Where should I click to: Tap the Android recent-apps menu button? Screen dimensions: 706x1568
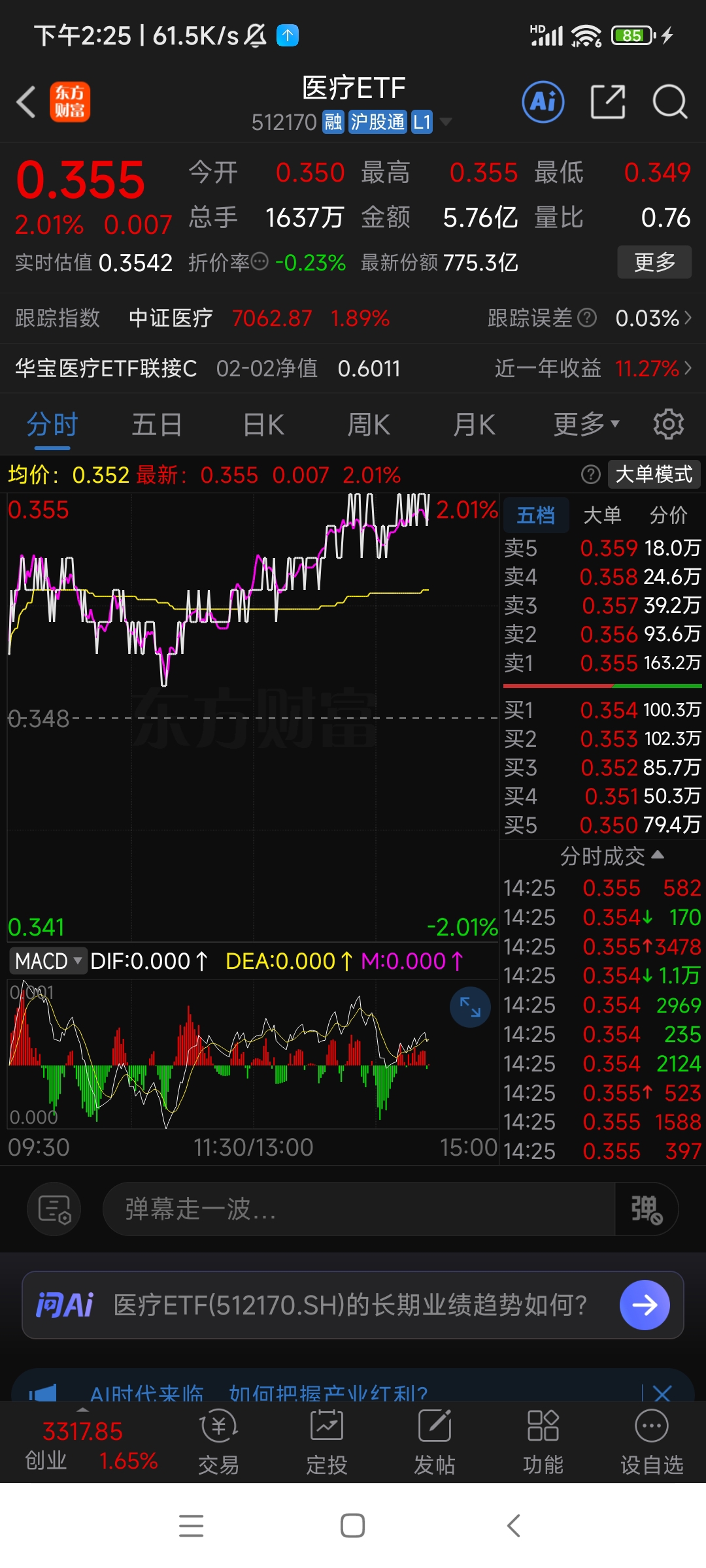click(191, 1526)
